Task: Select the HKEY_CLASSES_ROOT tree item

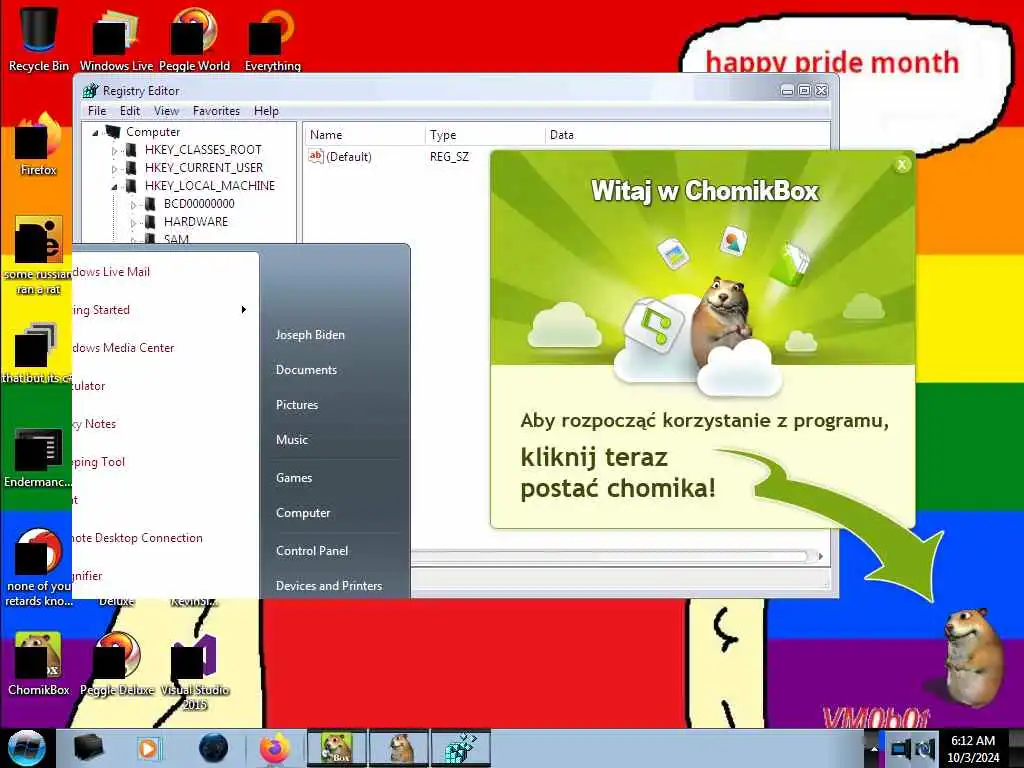Action: tap(203, 150)
